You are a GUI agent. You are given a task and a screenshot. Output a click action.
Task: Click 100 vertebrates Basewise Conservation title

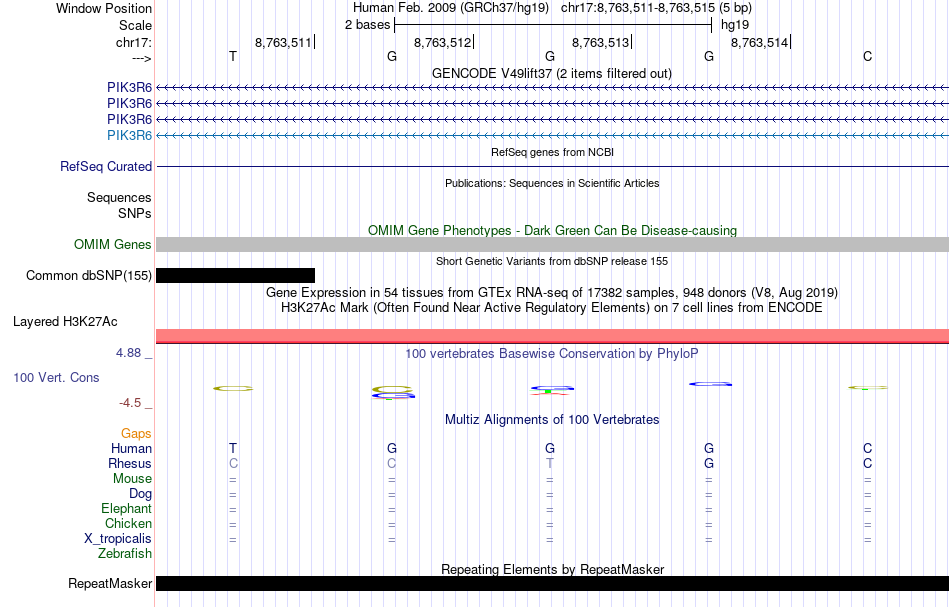coord(552,353)
